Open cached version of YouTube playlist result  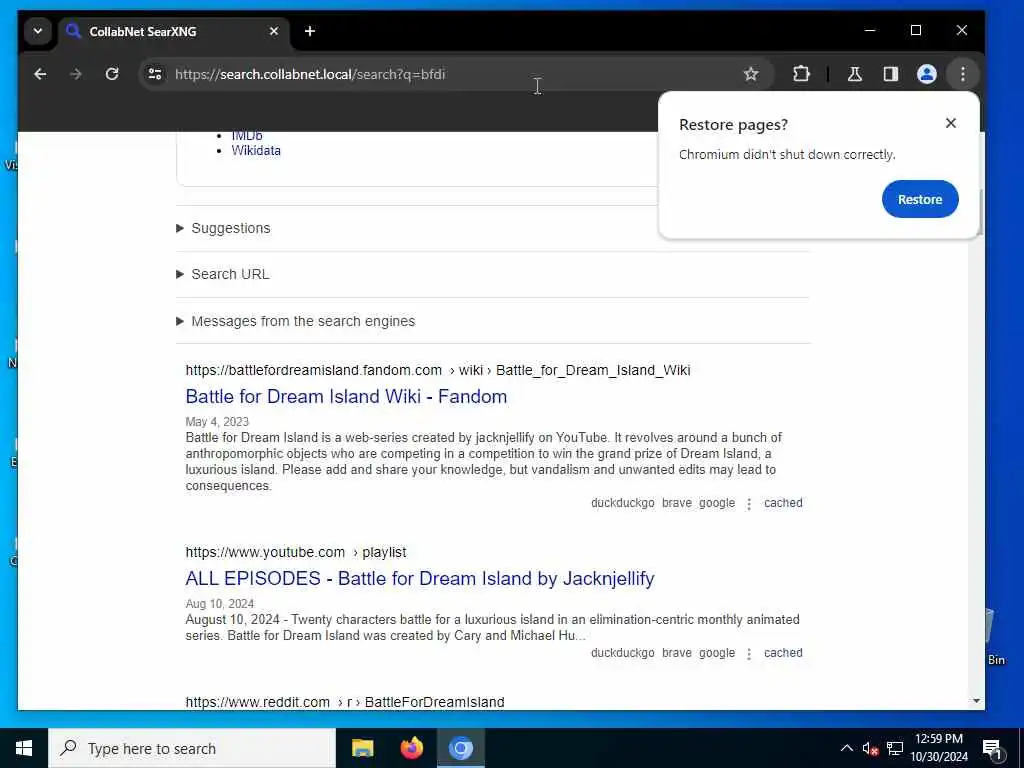(x=783, y=653)
